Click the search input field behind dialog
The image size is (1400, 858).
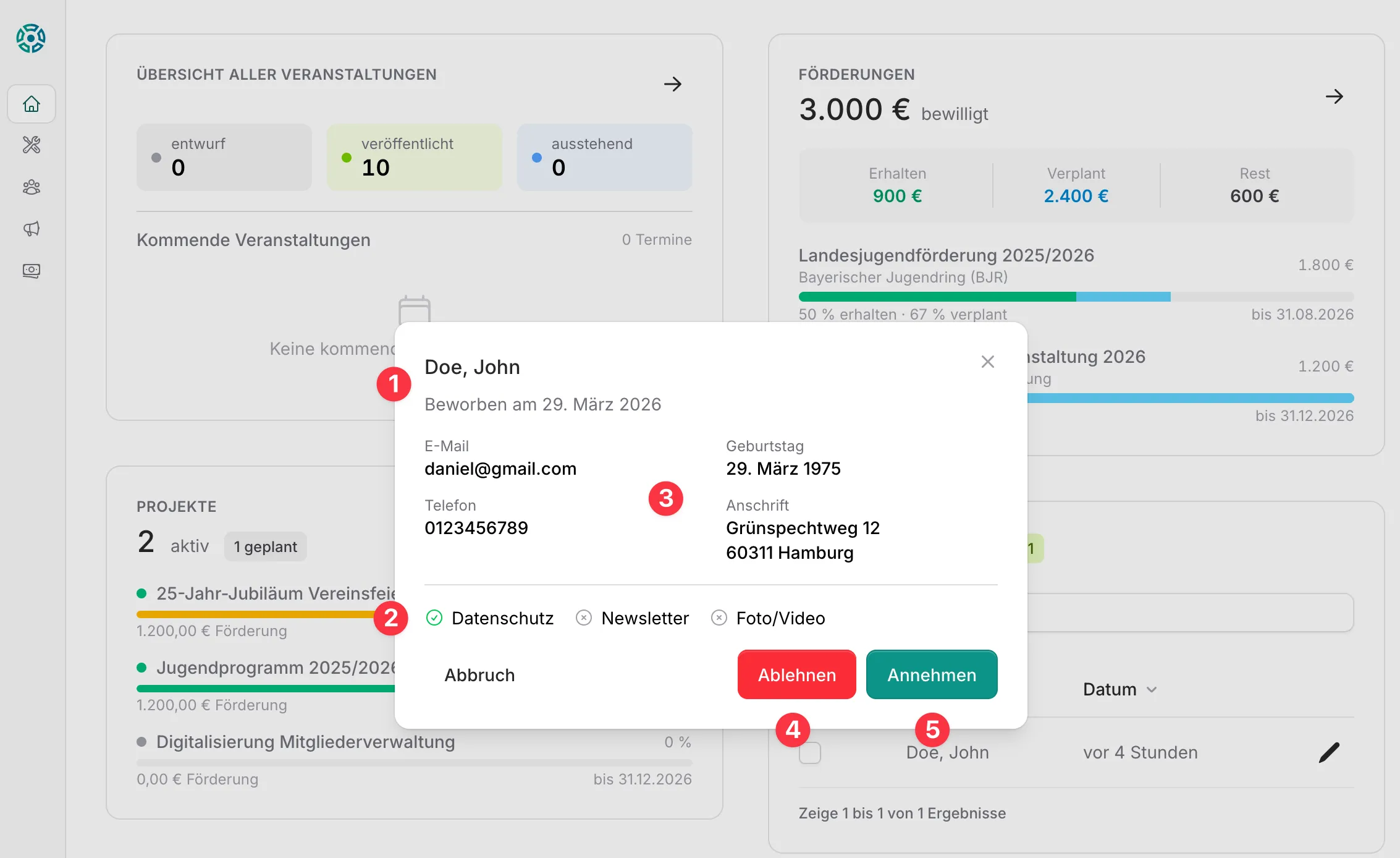tap(1191, 613)
